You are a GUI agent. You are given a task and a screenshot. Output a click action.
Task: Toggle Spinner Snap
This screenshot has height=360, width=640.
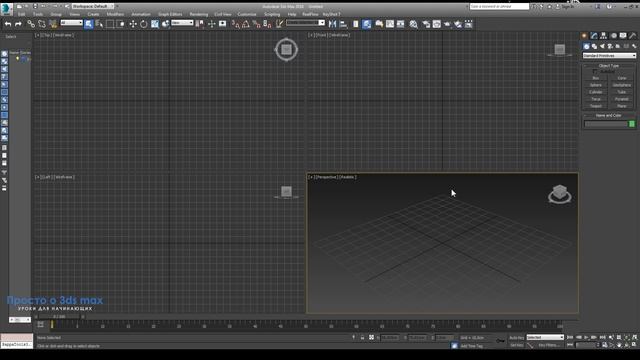pos(267,24)
